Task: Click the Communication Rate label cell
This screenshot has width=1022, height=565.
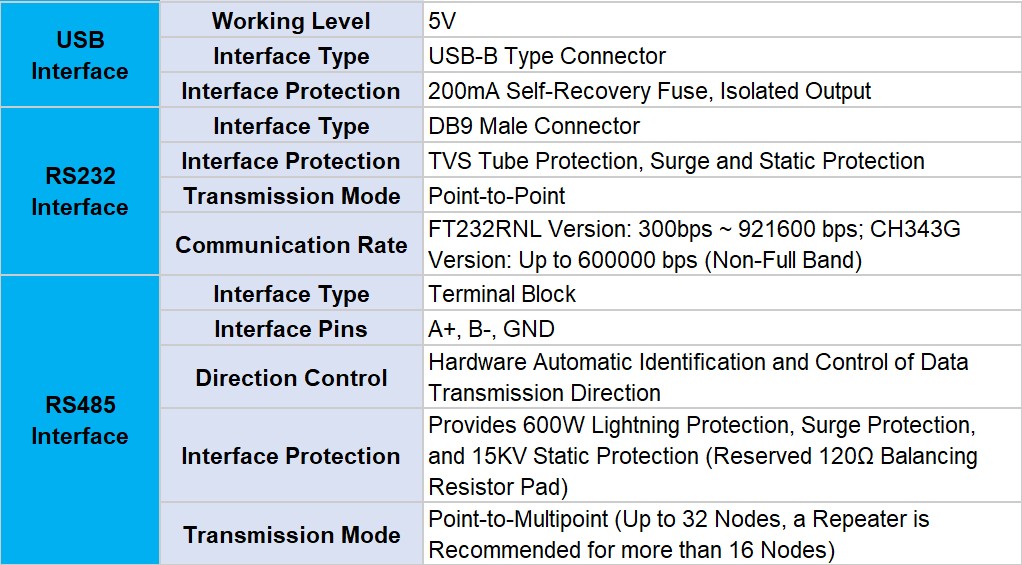Action: tap(290, 244)
